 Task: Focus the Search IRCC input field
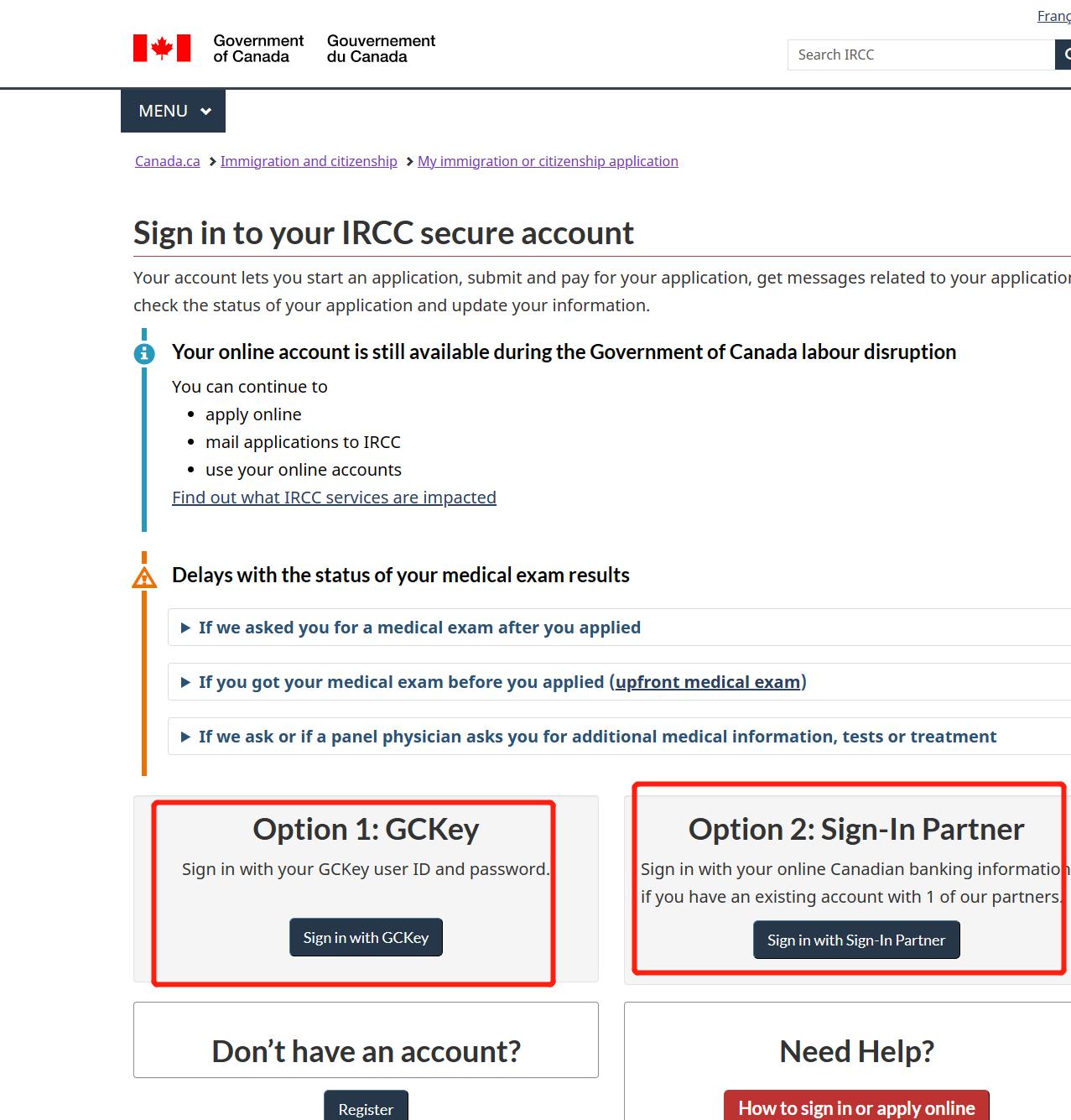pyautogui.click(x=921, y=55)
